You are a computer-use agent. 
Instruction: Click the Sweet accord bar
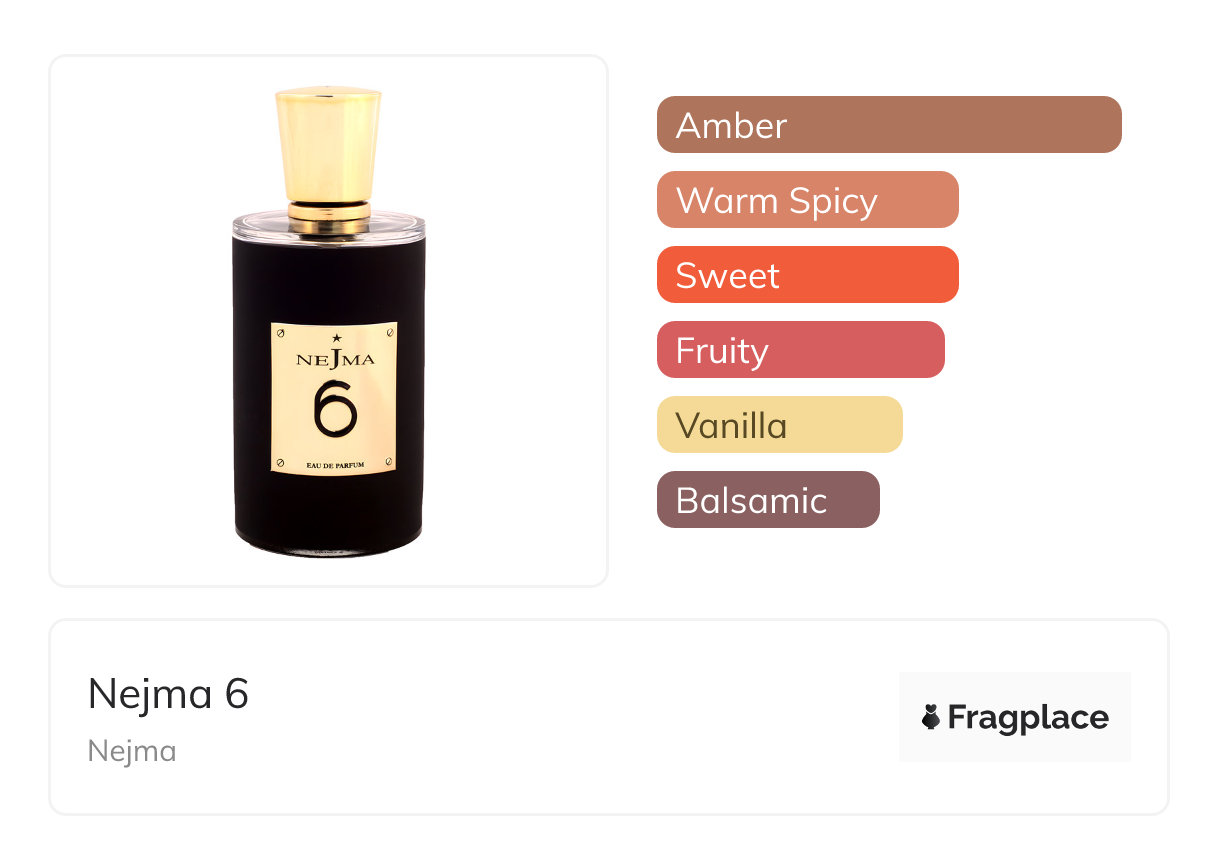point(808,274)
